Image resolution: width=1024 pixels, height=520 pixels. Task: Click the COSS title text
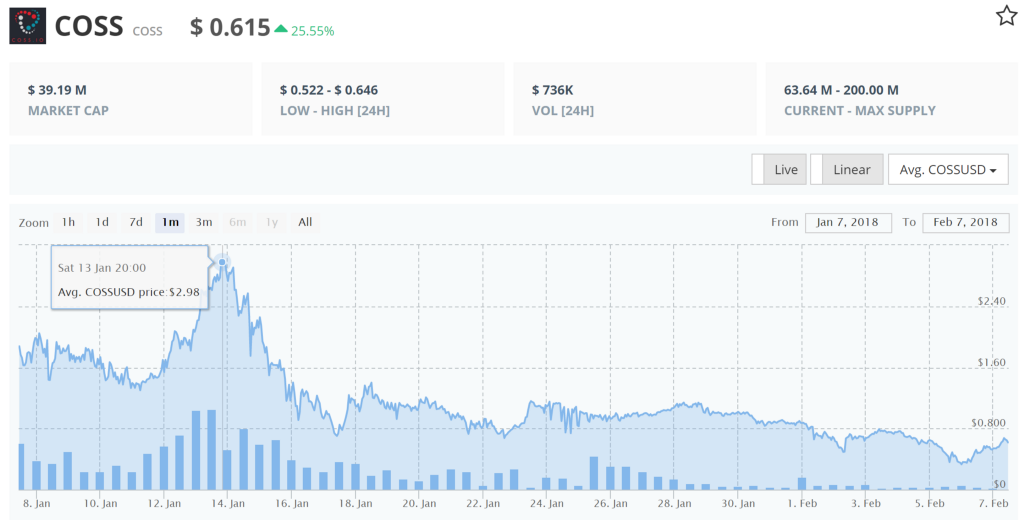point(87,27)
